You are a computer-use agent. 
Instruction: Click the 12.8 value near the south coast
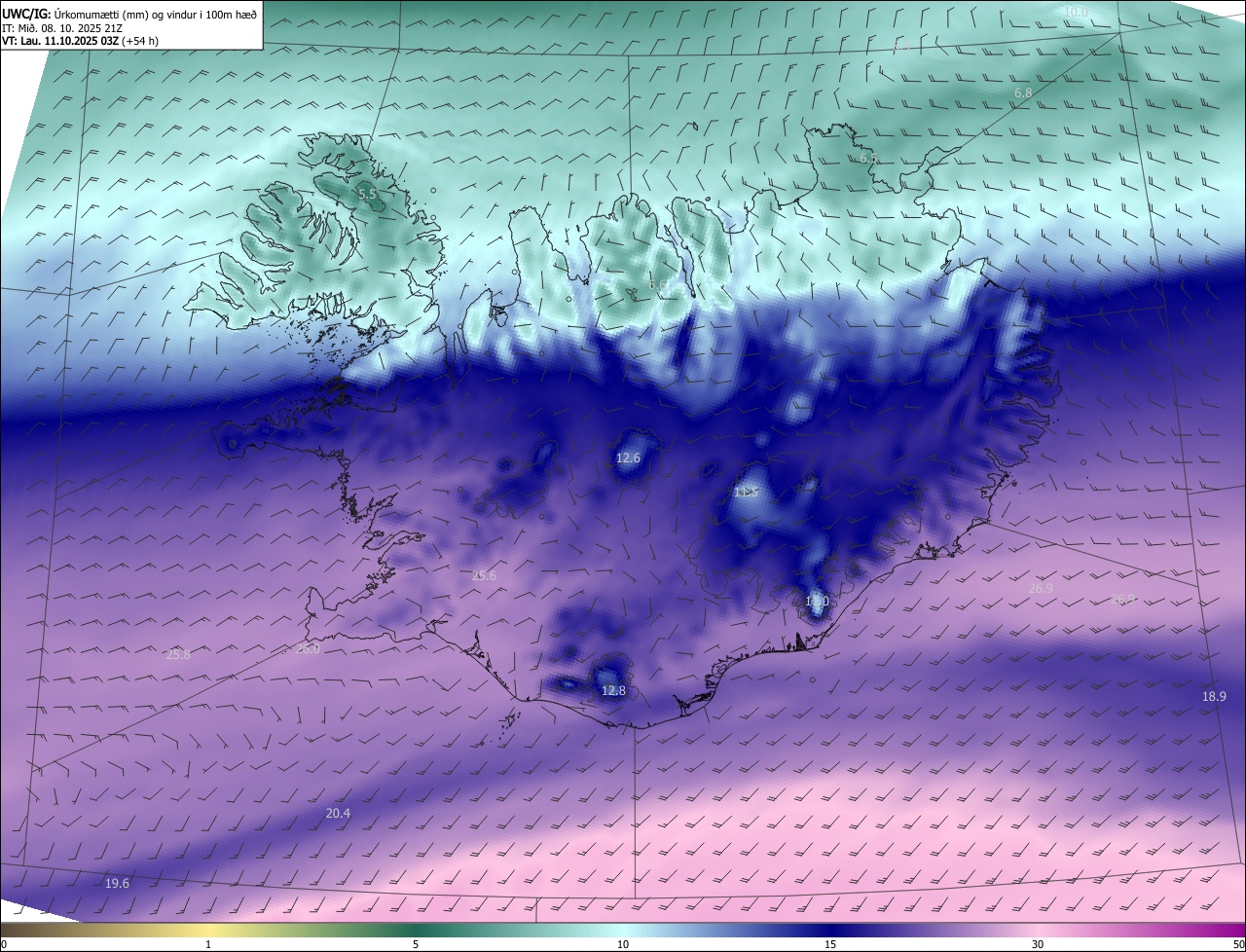tap(613, 690)
